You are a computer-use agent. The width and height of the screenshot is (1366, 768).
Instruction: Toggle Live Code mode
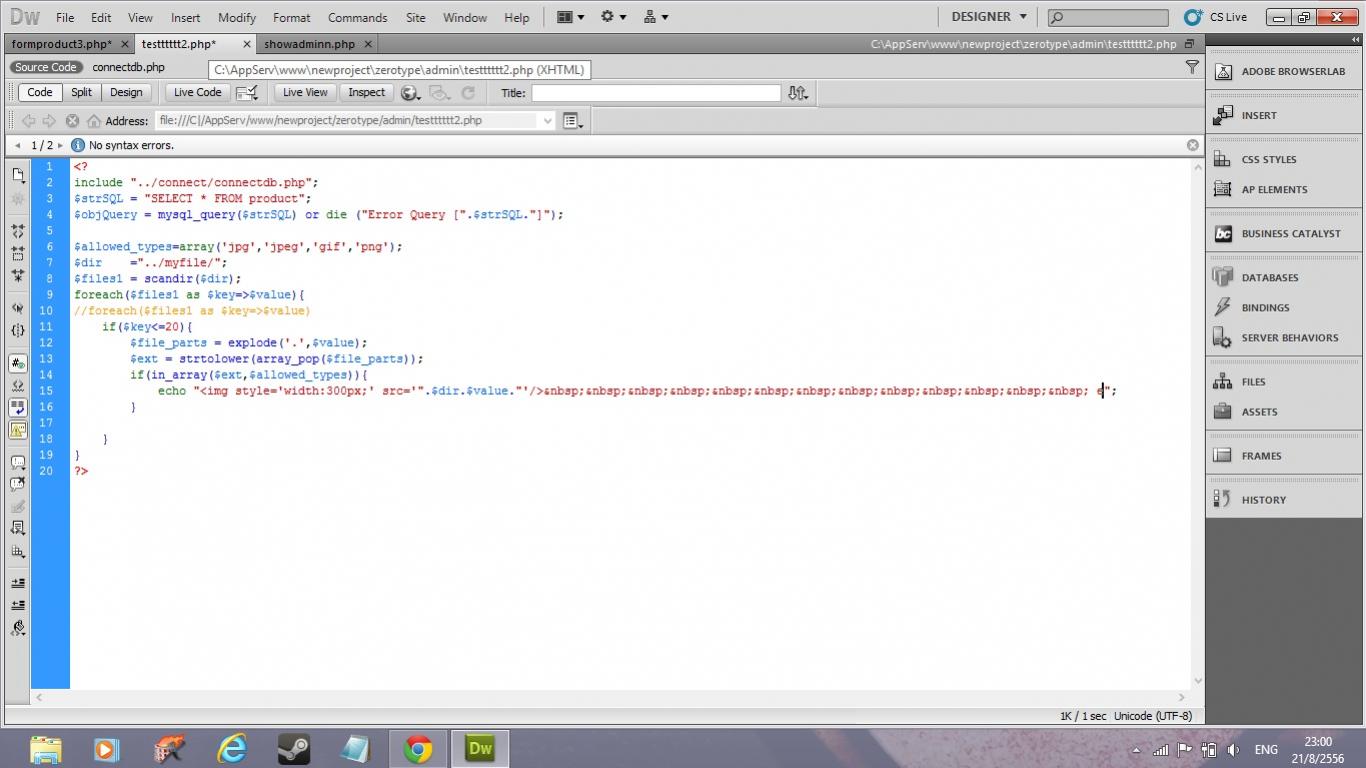pyautogui.click(x=197, y=92)
